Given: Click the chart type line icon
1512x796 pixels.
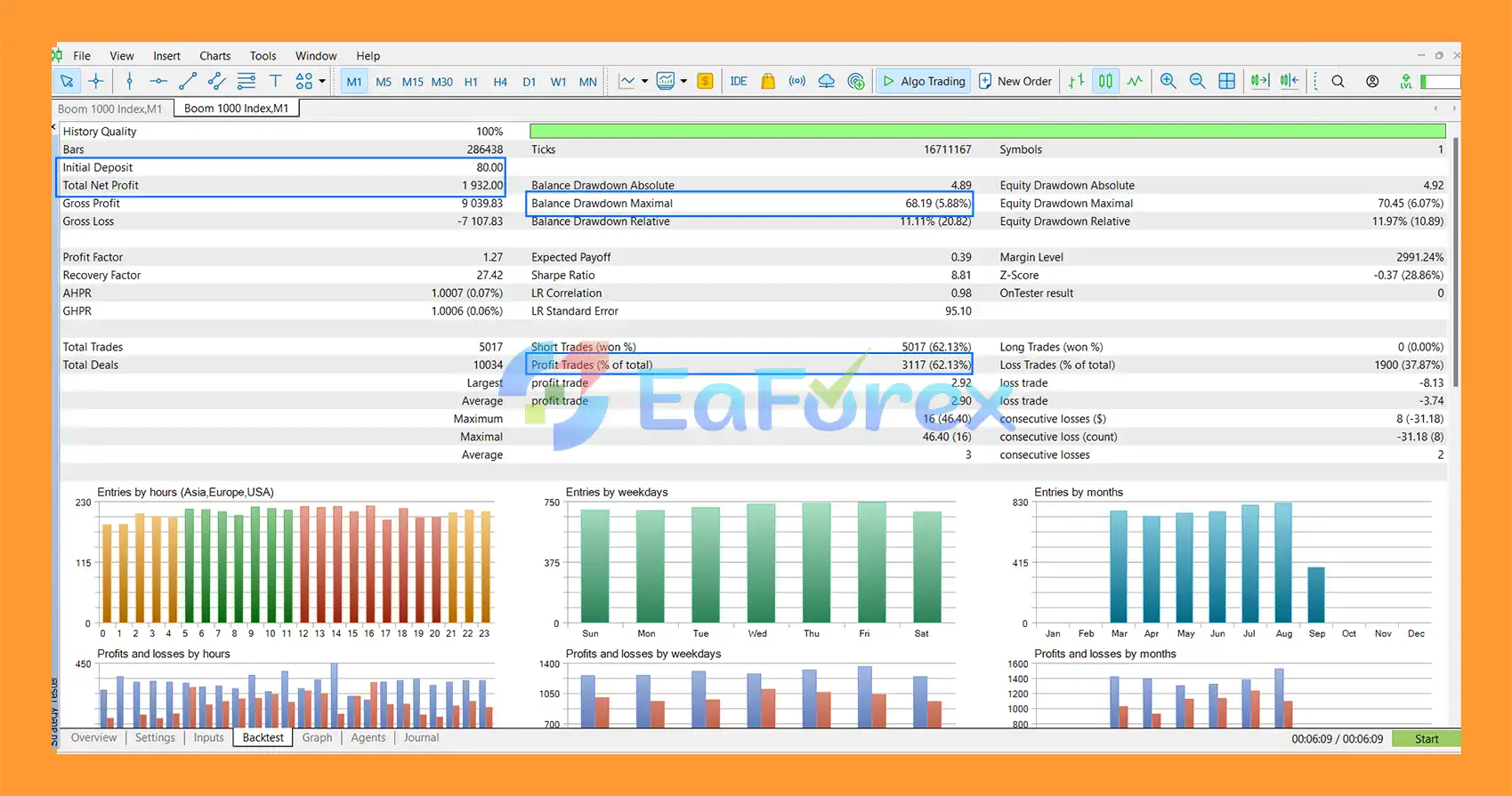Looking at the screenshot, I should point(627,81).
